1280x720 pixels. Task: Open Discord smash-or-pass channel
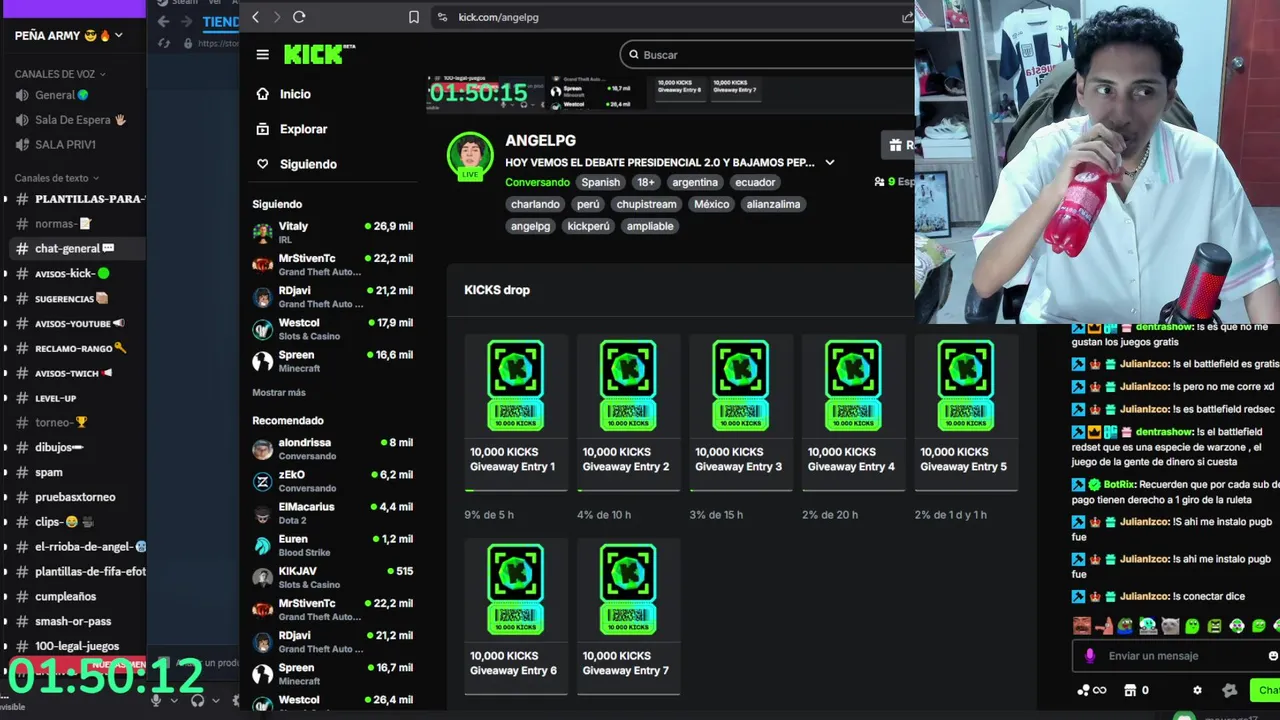coord(75,621)
